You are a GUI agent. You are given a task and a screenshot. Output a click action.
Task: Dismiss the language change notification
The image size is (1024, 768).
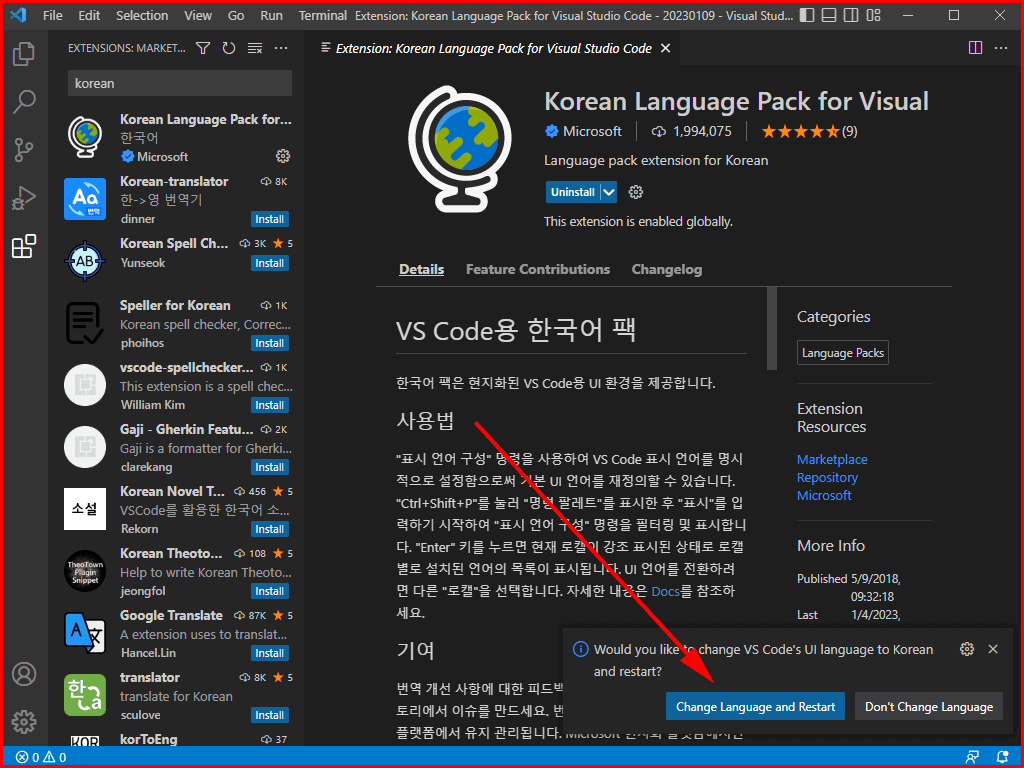tap(993, 649)
